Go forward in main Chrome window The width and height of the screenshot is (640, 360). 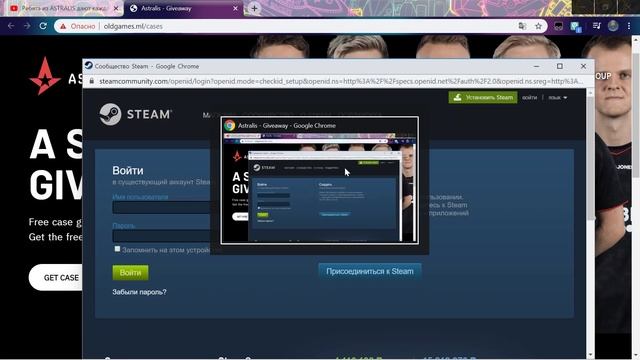pyautogui.click(x=27, y=26)
